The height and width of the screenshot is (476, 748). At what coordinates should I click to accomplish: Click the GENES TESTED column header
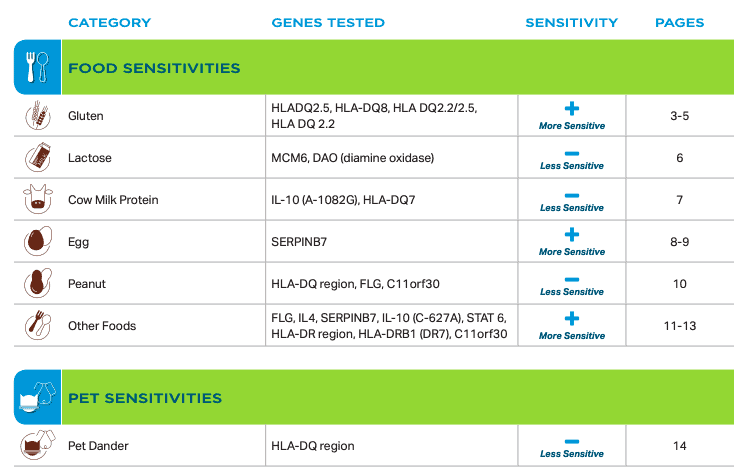(x=328, y=22)
